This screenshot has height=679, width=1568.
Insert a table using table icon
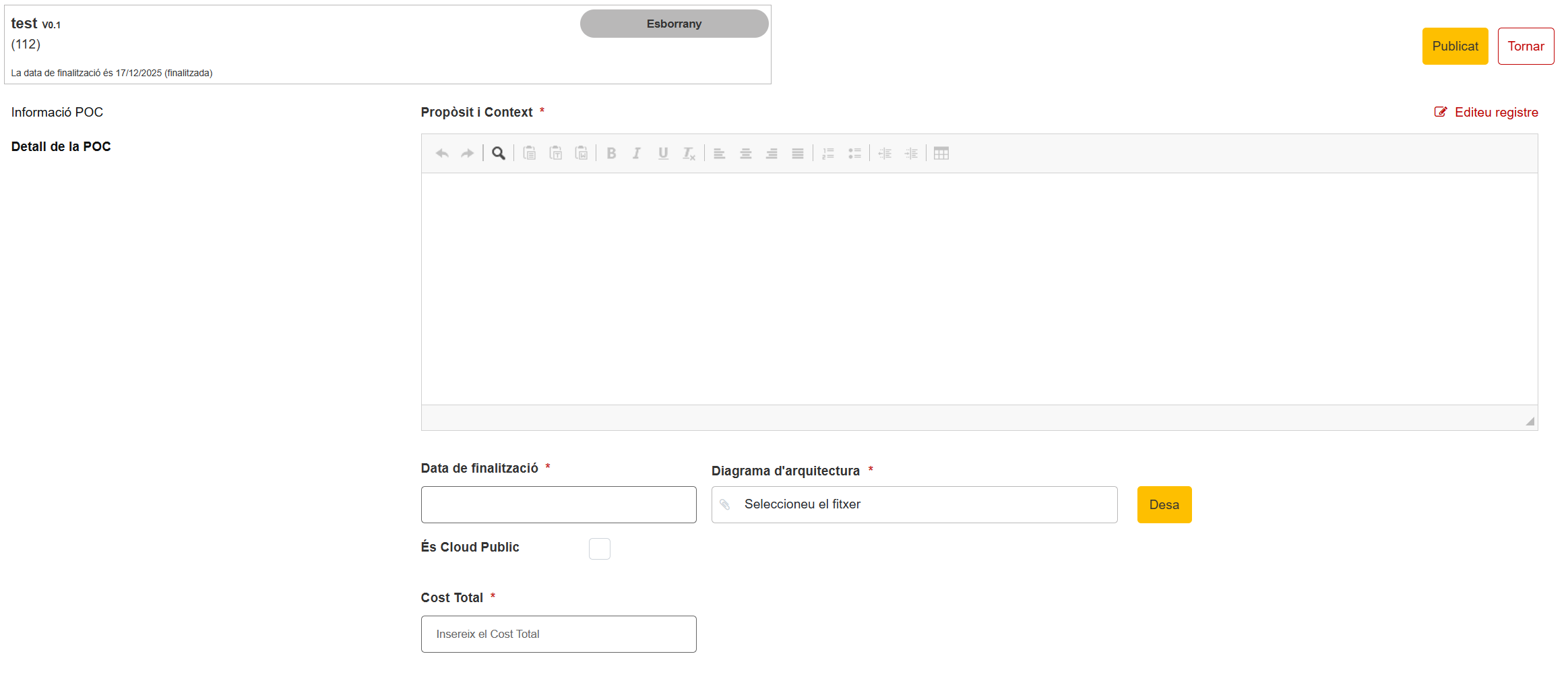click(x=941, y=154)
